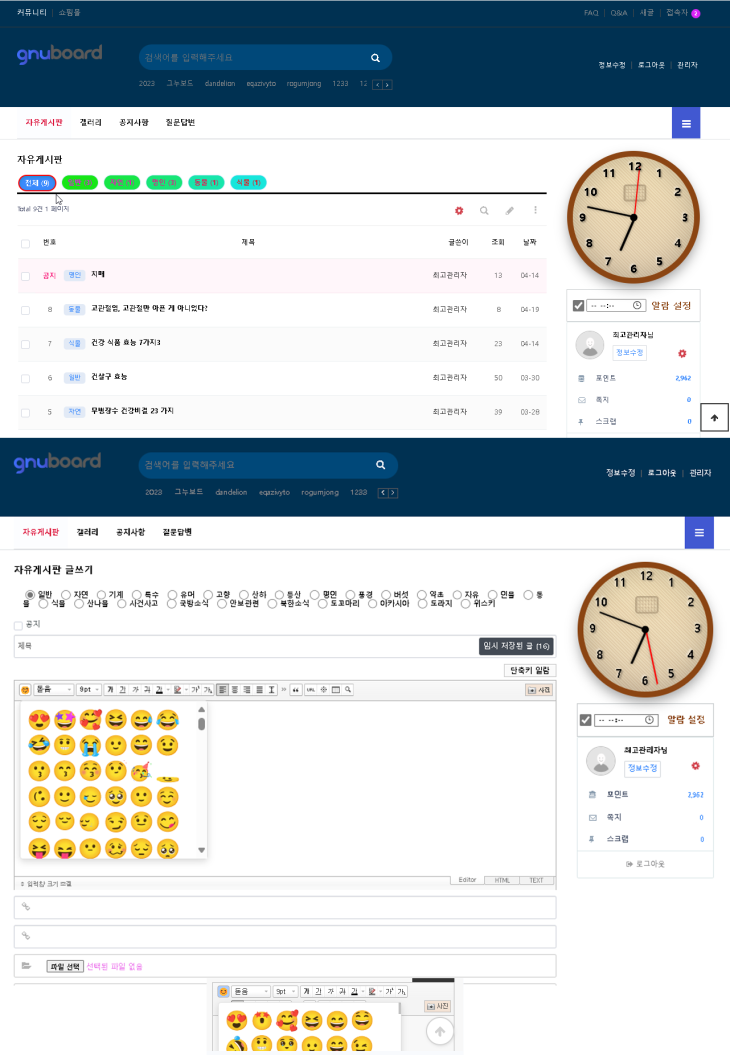Open the 새글 link in top bar
This screenshot has width=730, height=1055.
[647, 13]
